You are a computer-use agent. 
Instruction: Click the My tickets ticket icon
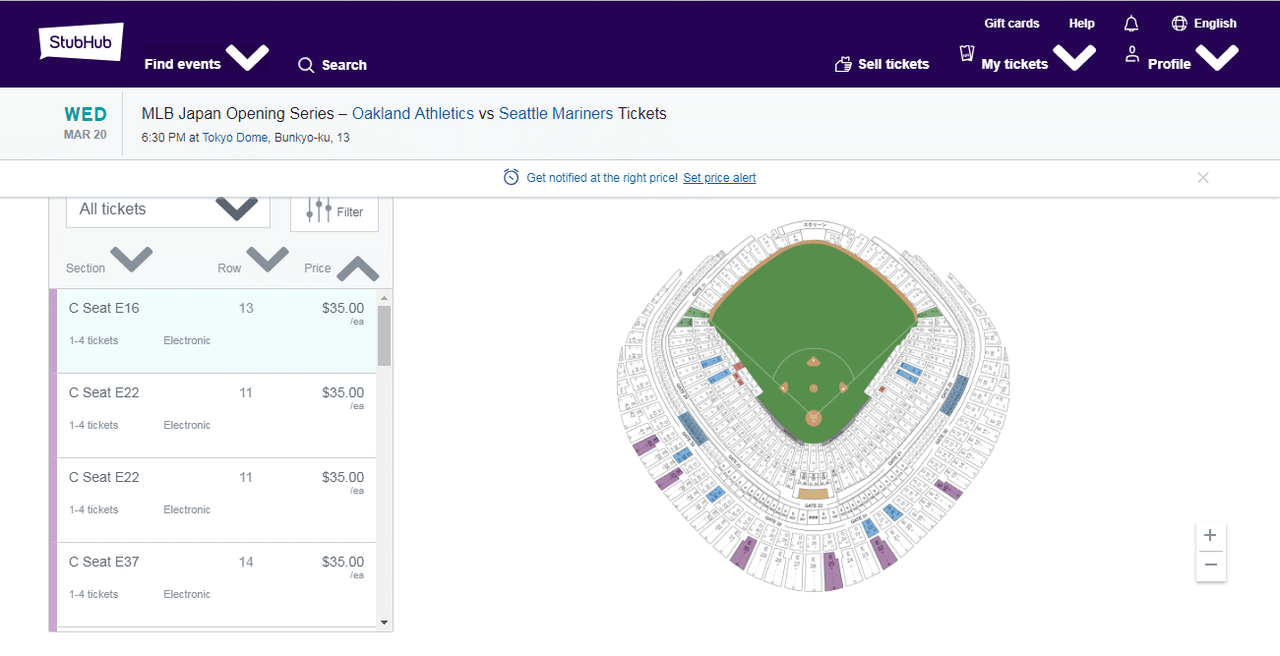click(x=966, y=55)
